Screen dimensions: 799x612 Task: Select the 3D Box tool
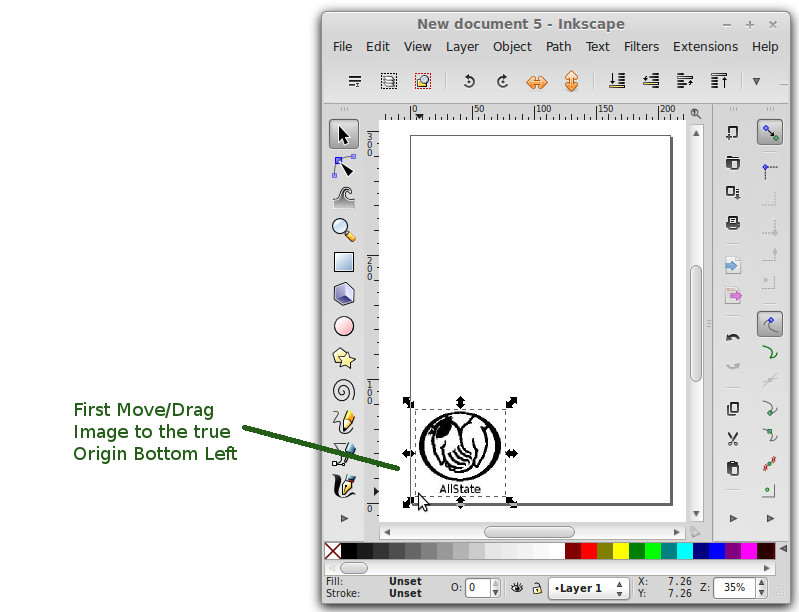[344, 294]
